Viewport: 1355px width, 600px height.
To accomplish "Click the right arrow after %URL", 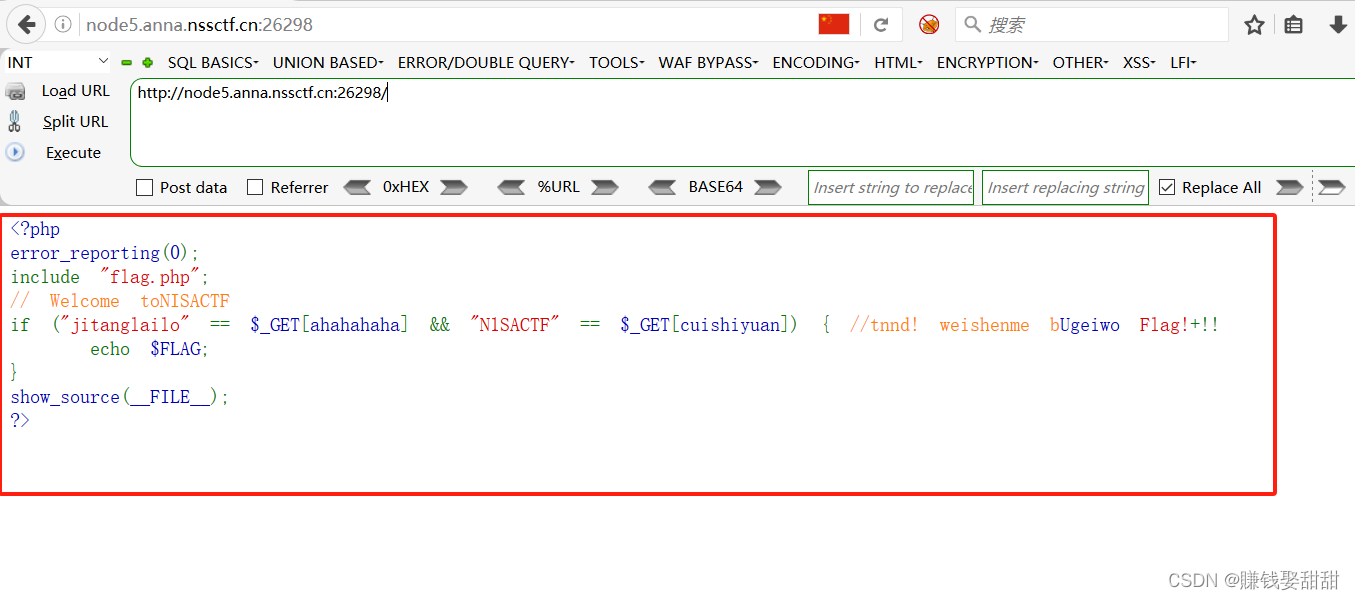I will pos(605,187).
